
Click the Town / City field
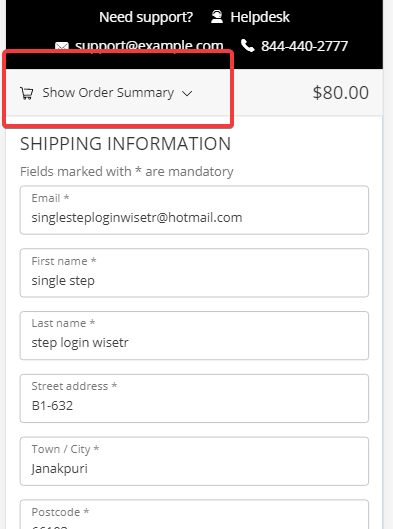[x=194, y=461]
